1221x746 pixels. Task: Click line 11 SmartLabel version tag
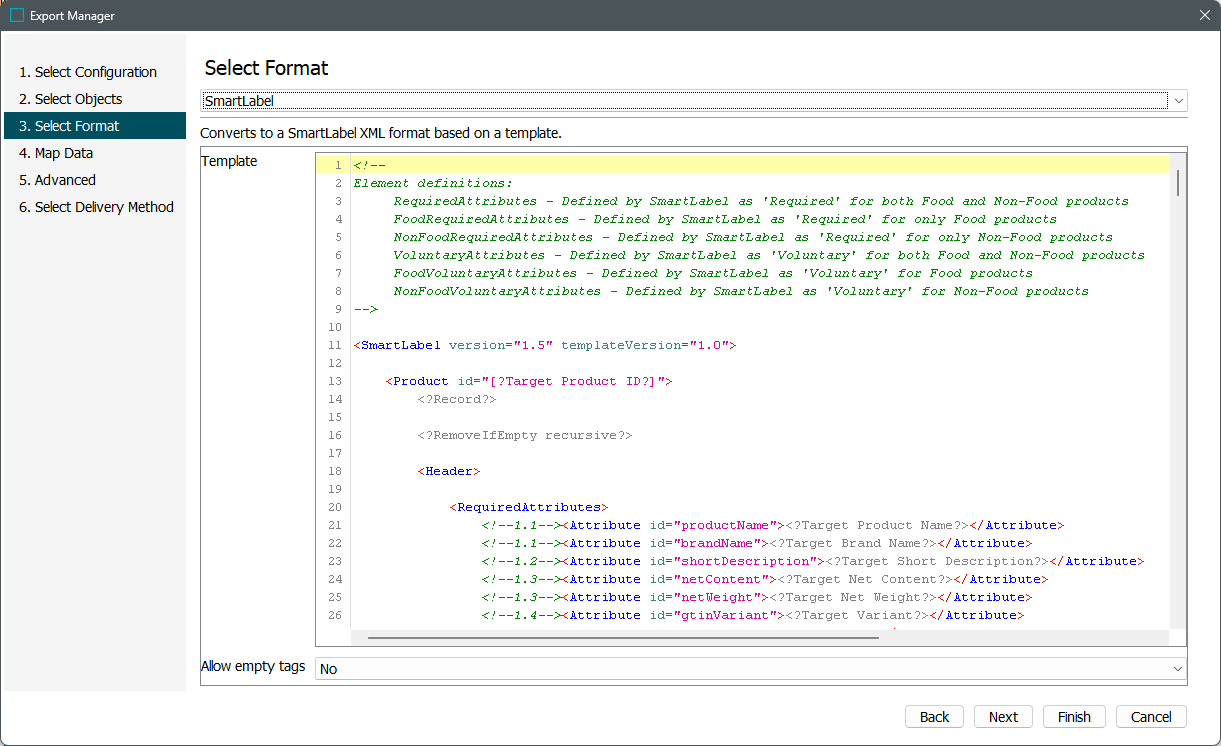545,345
